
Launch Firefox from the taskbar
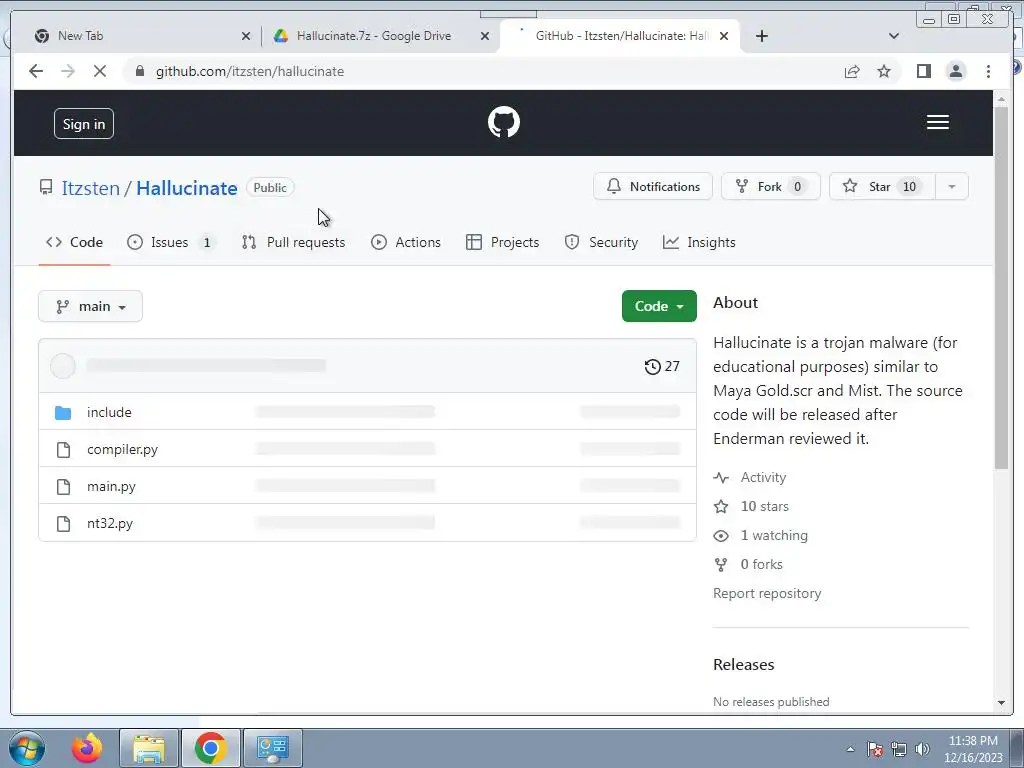[87, 748]
